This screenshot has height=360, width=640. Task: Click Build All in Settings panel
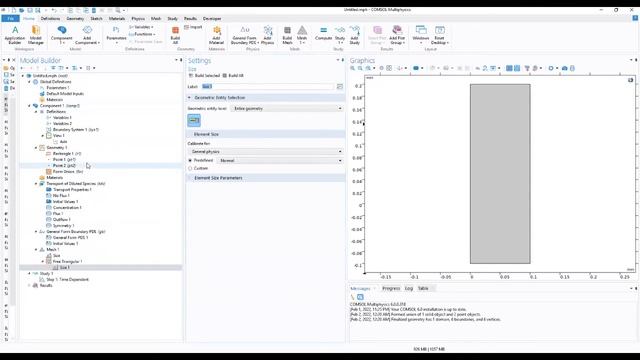point(233,76)
